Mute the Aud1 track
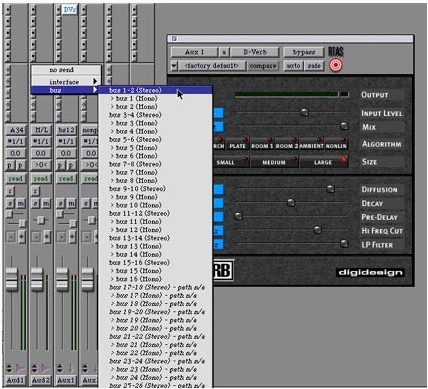The height and width of the screenshot is (389, 428). (x=21, y=203)
